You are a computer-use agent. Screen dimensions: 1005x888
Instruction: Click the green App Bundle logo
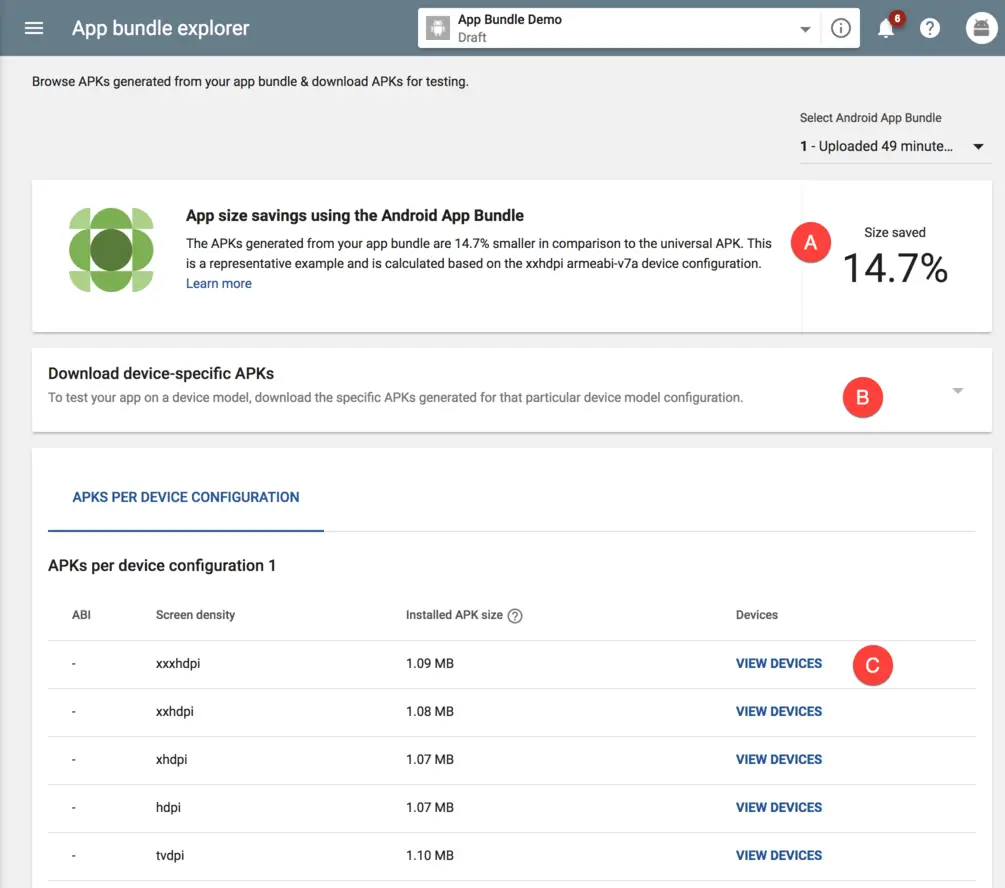point(110,250)
